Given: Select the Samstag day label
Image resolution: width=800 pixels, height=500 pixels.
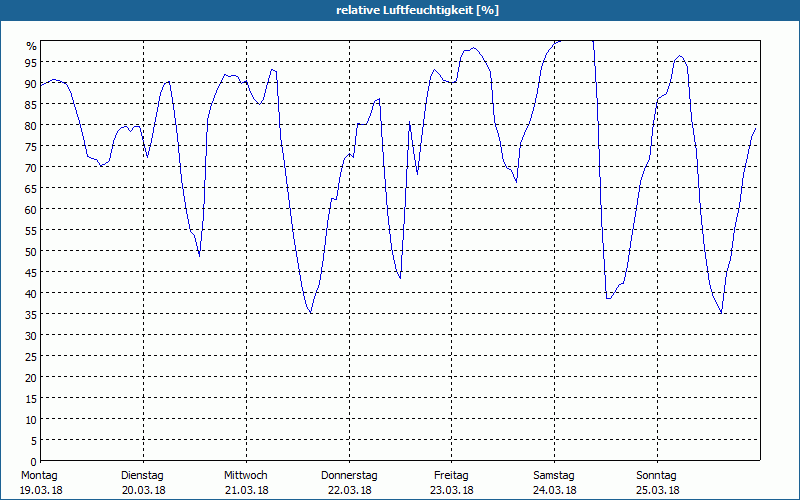Looking at the screenshot, I should [554, 475].
